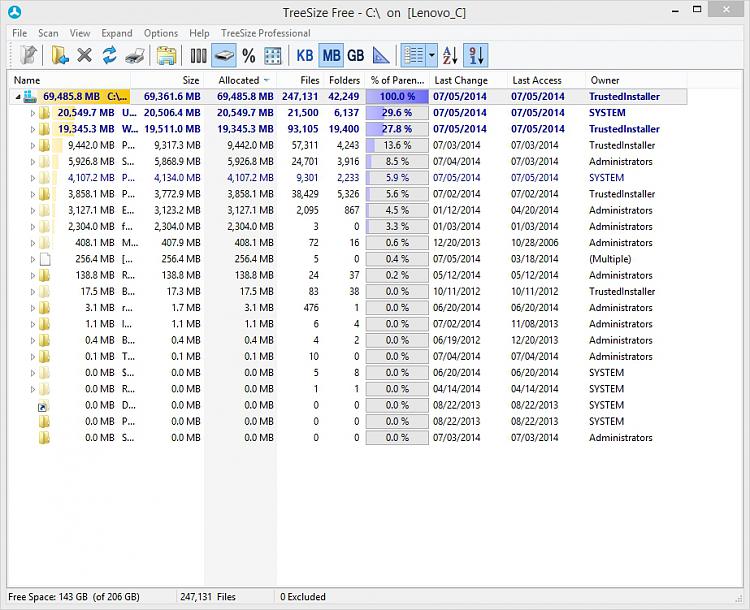Toggle percent display mode
Screen dimensions: 750x610
click(x=249, y=56)
